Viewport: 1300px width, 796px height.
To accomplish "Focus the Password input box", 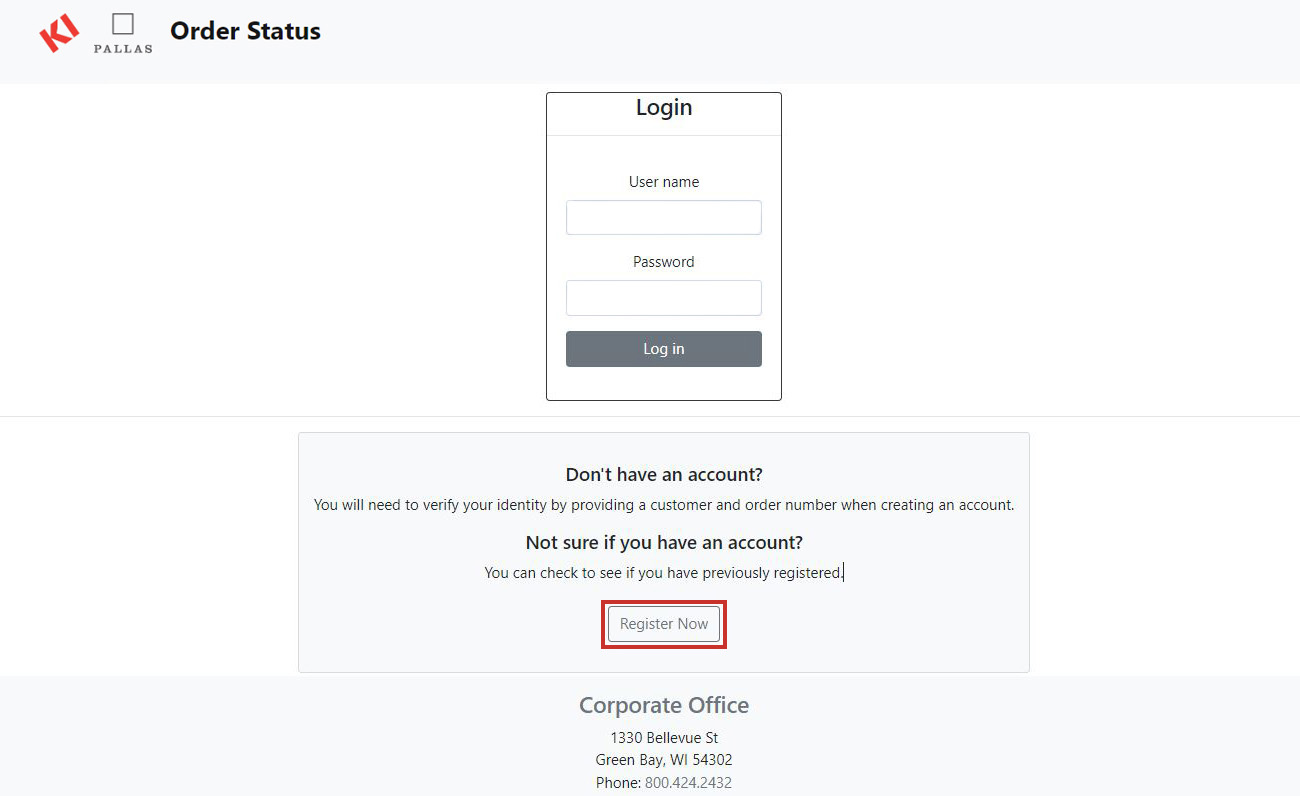I will click(663, 297).
